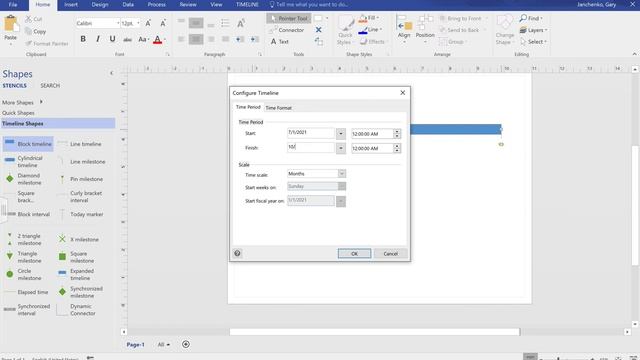Click OK in Configure Timeline dialog
Image resolution: width=640 pixels, height=360 pixels.
[x=354, y=253]
